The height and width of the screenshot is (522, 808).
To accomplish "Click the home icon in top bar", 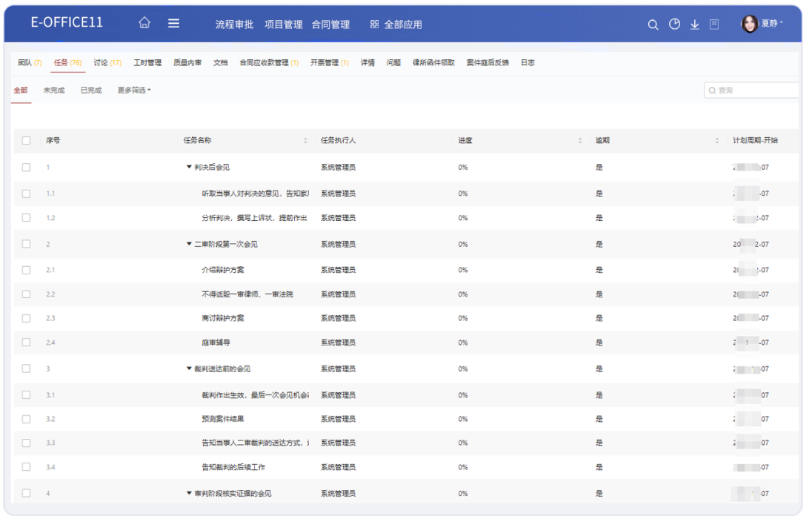I will (145, 24).
